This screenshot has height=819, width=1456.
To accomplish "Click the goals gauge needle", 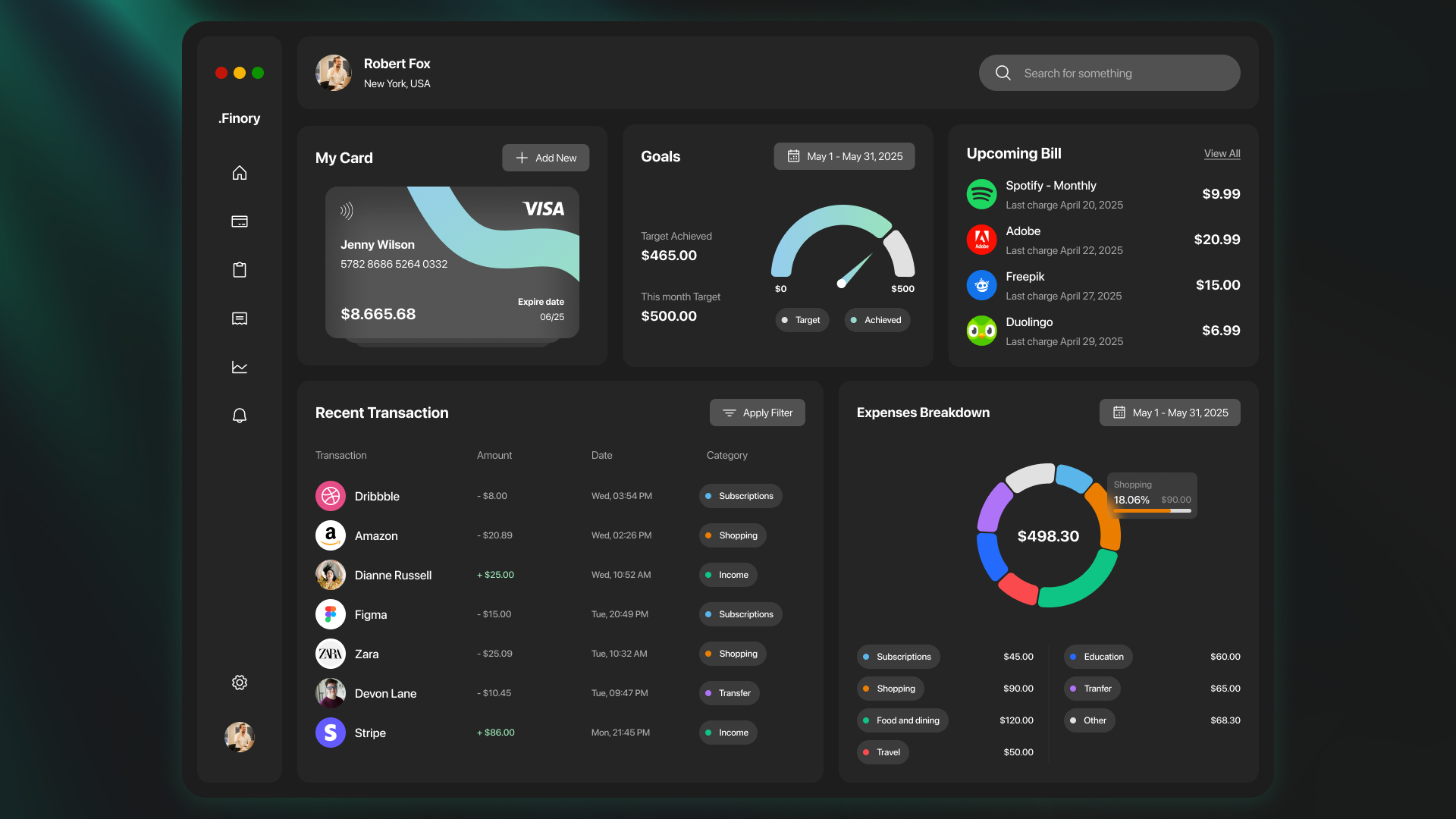I will click(855, 269).
